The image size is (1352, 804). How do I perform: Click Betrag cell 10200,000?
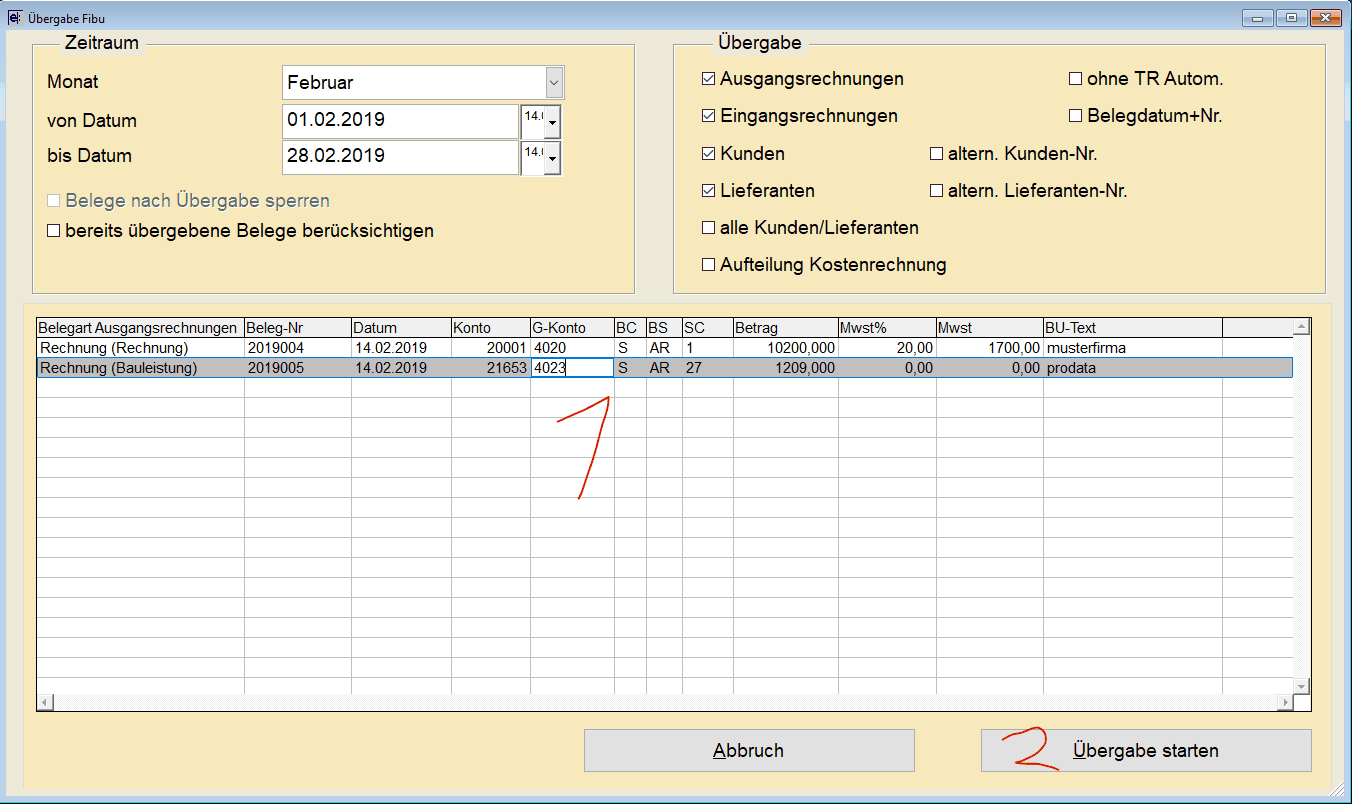(x=785, y=348)
